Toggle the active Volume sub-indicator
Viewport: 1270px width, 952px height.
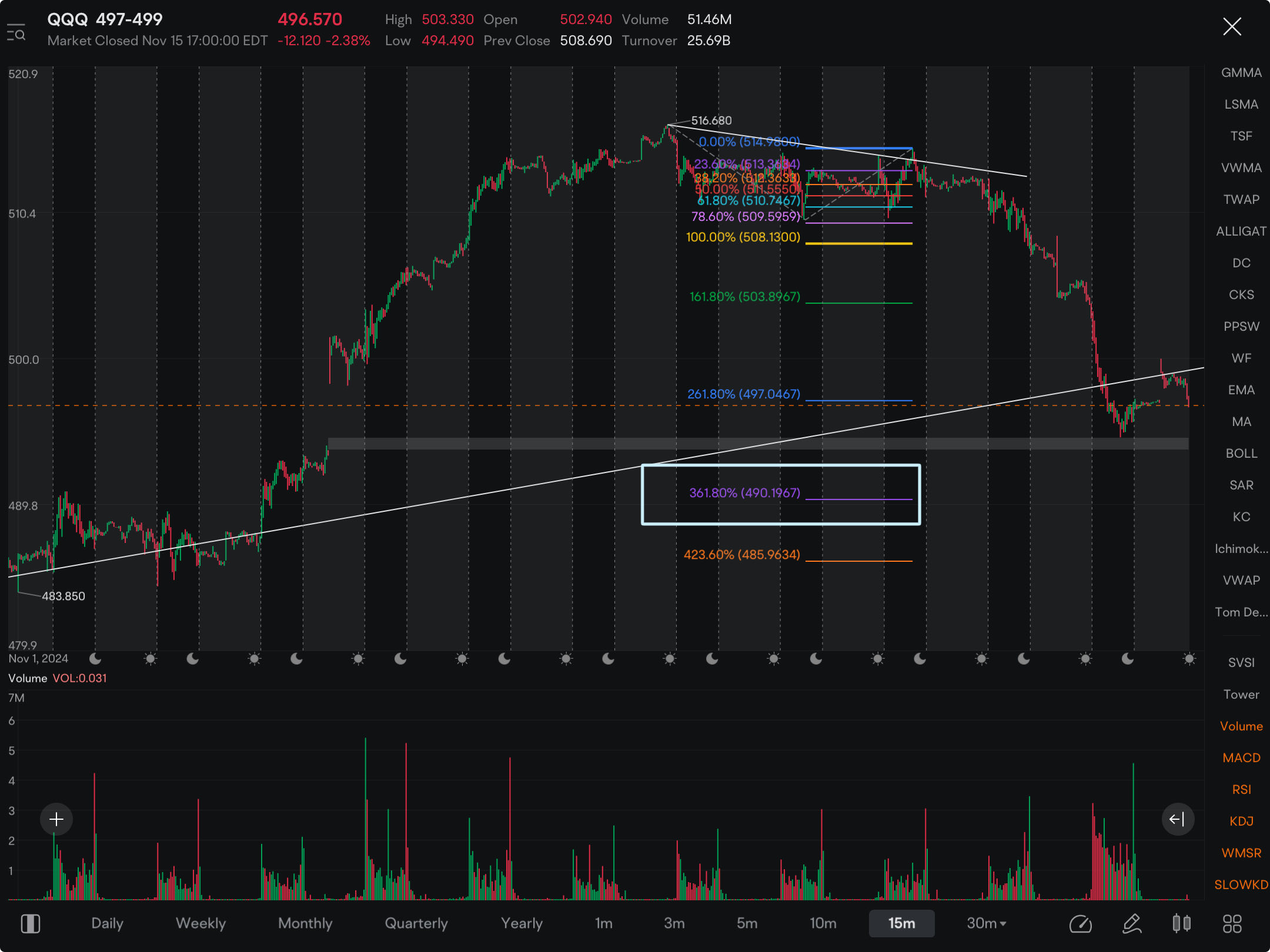1241,726
